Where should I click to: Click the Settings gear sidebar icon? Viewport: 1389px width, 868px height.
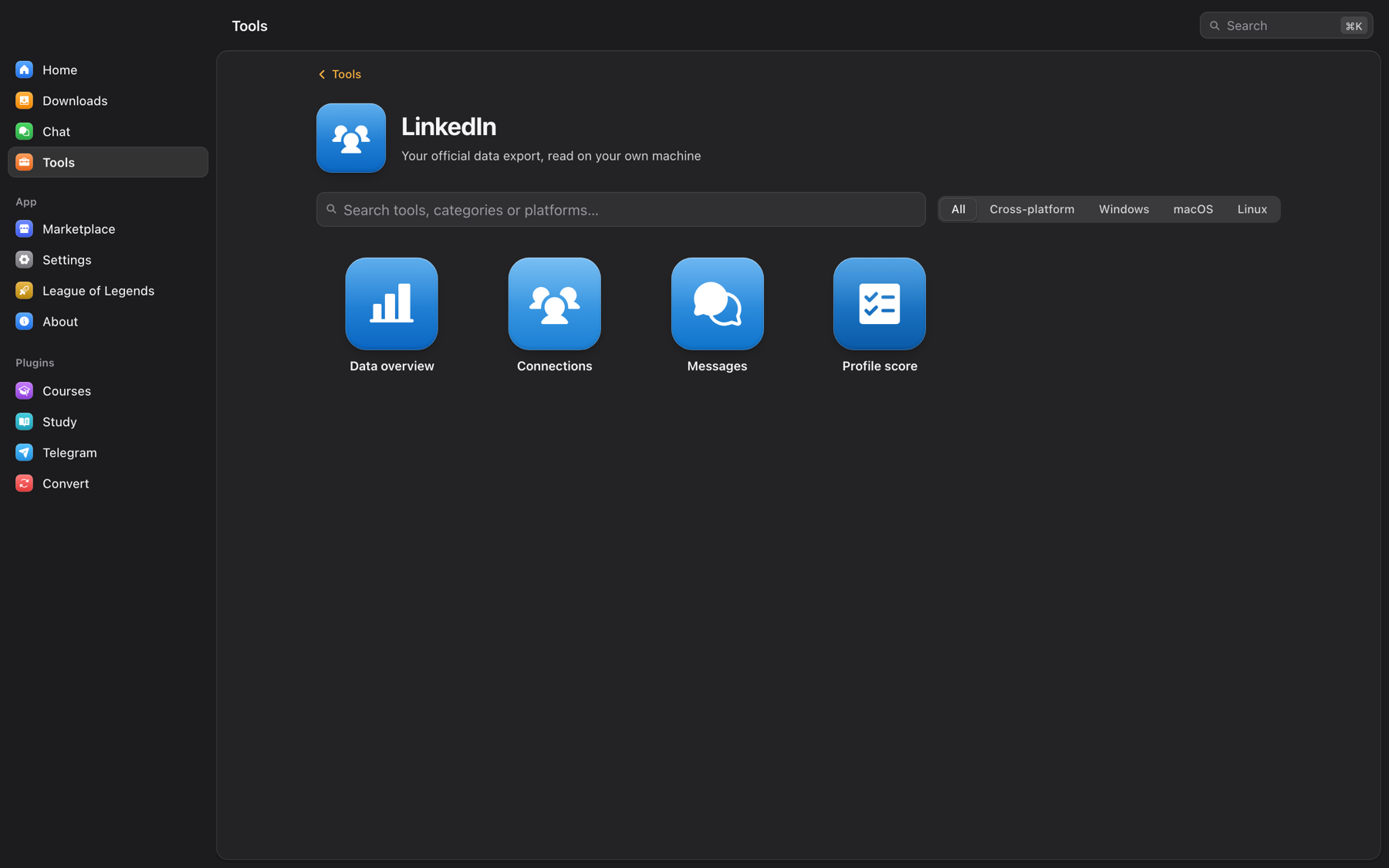[x=25, y=259]
